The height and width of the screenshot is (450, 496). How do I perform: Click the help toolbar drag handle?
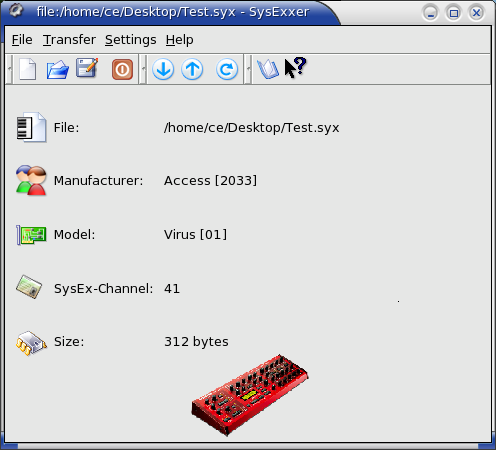[x=248, y=69]
